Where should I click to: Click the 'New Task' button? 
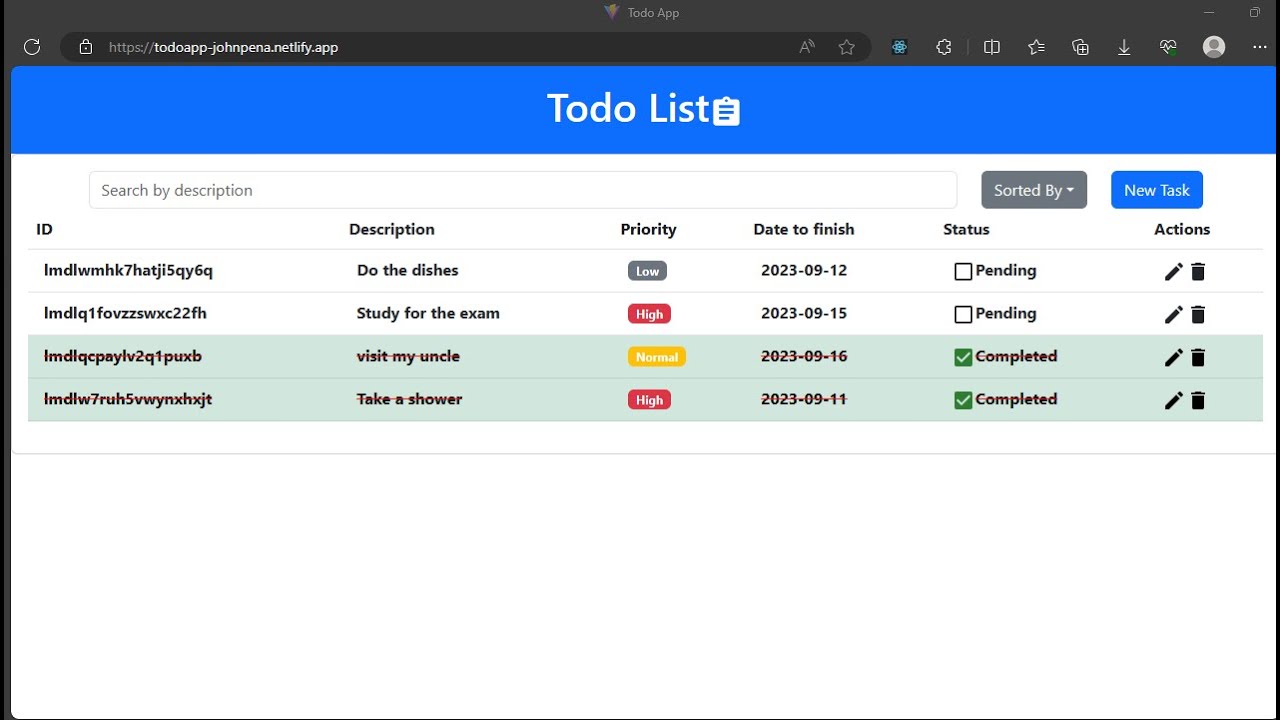click(x=1157, y=190)
